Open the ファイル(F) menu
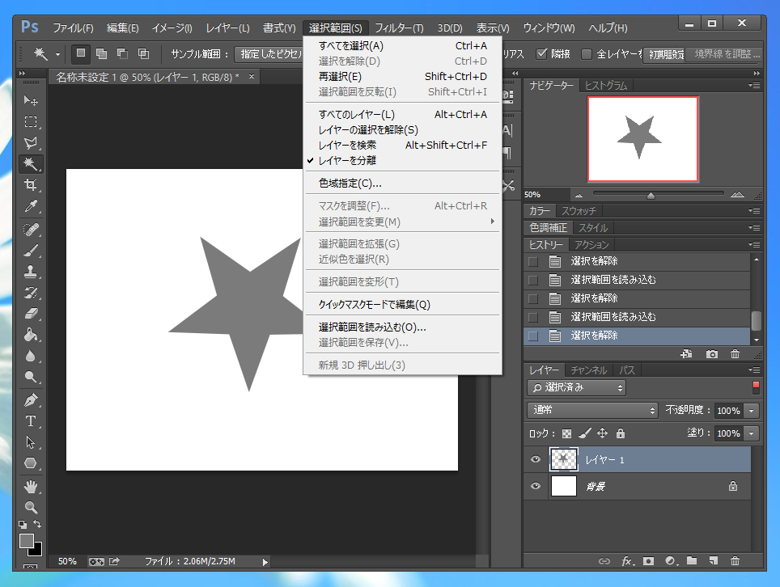 (x=73, y=28)
